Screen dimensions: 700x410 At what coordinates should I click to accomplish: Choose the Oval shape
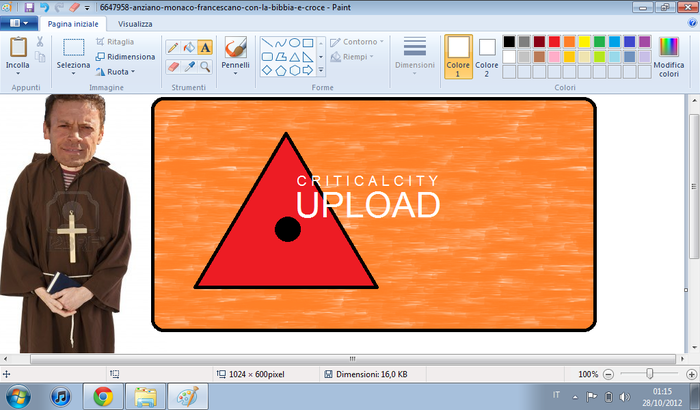(294, 43)
